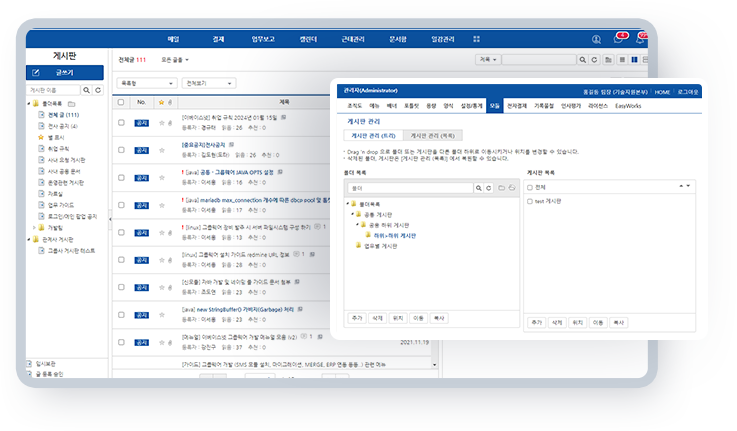
Task: Star the [중요공지]전사공지 post
Action: (162, 150)
